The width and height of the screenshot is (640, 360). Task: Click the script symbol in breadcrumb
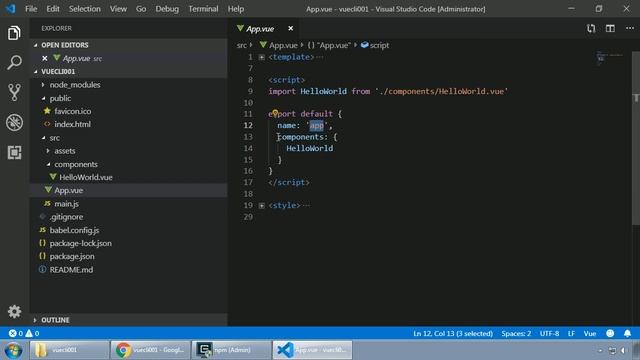click(x=375, y=45)
